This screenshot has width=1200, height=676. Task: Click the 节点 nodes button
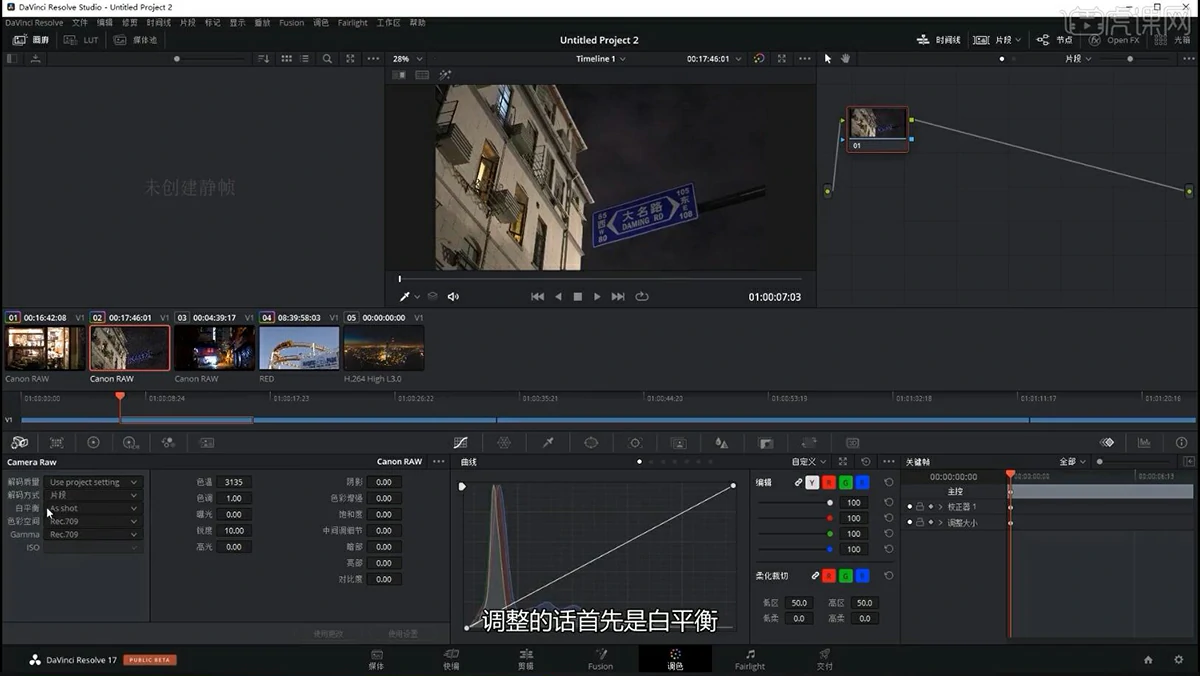point(1055,40)
